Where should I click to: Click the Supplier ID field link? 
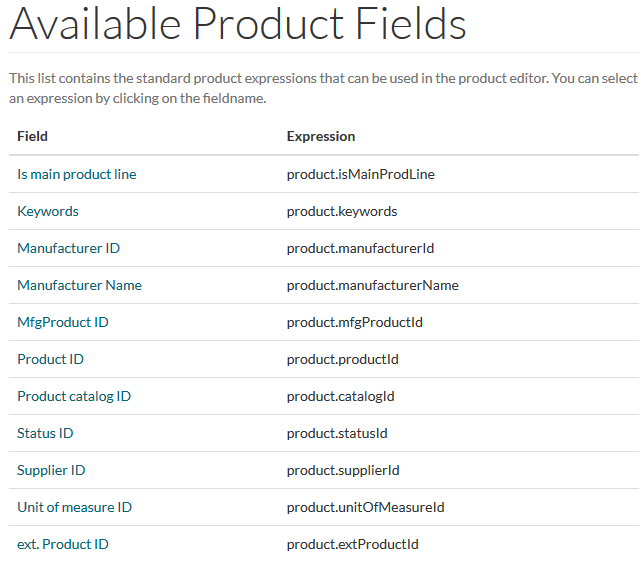(x=51, y=470)
